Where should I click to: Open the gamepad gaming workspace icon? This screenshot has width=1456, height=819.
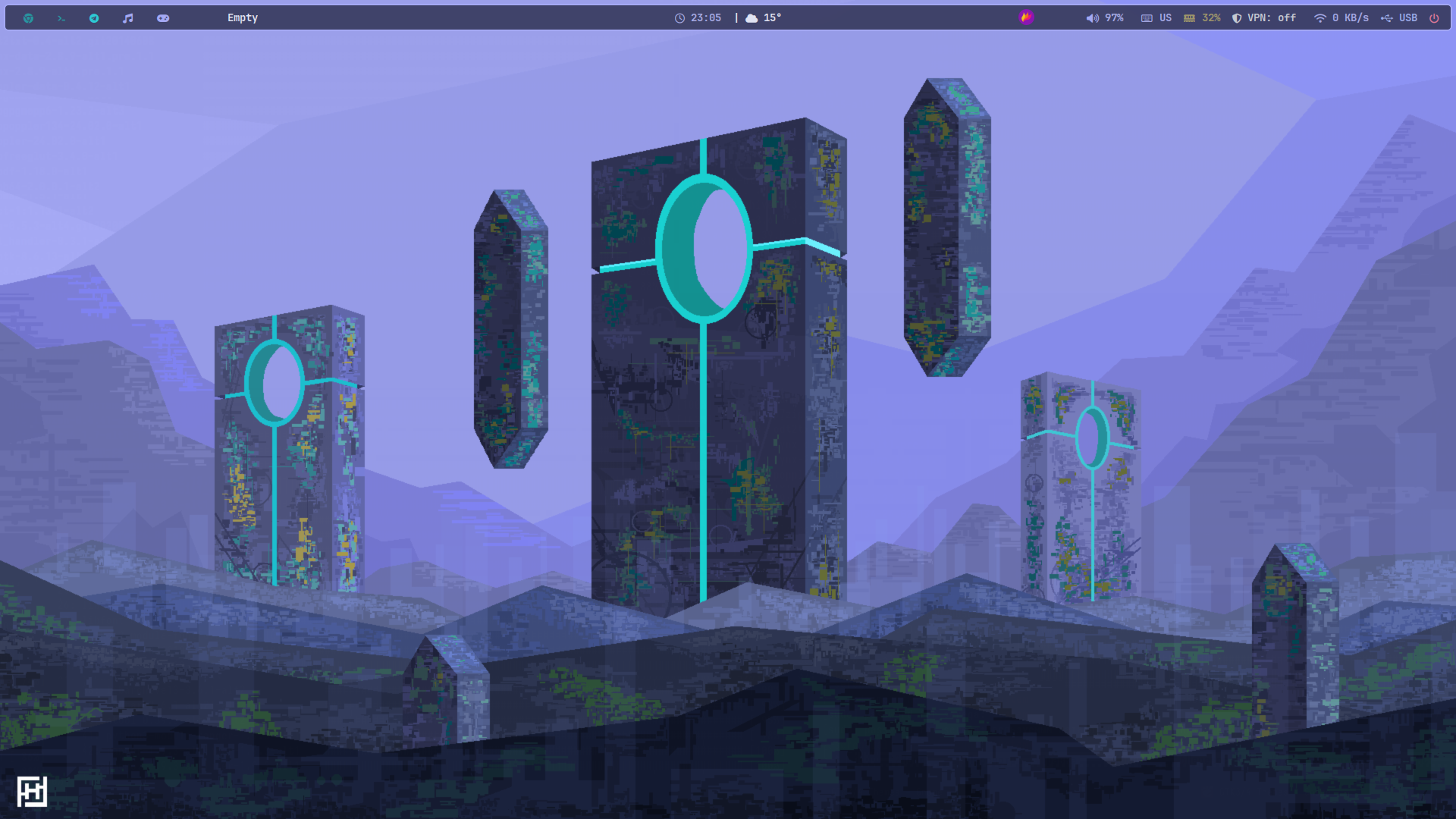point(163,18)
